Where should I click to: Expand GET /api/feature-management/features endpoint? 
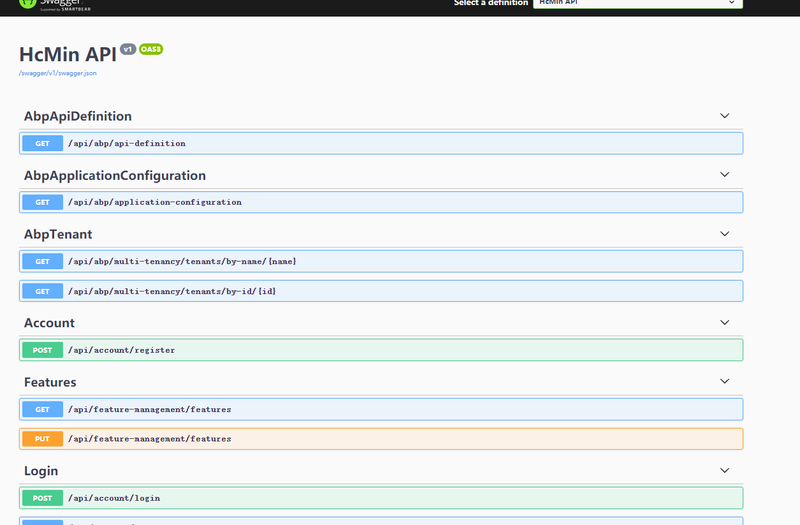coord(381,409)
